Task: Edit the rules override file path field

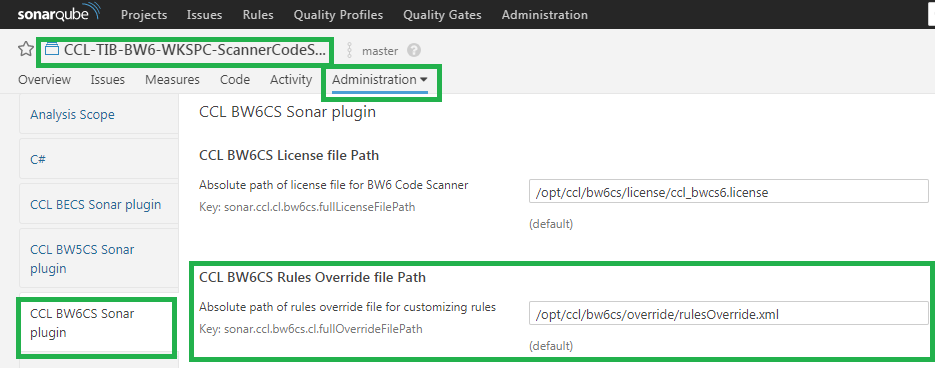Action: click(729, 313)
